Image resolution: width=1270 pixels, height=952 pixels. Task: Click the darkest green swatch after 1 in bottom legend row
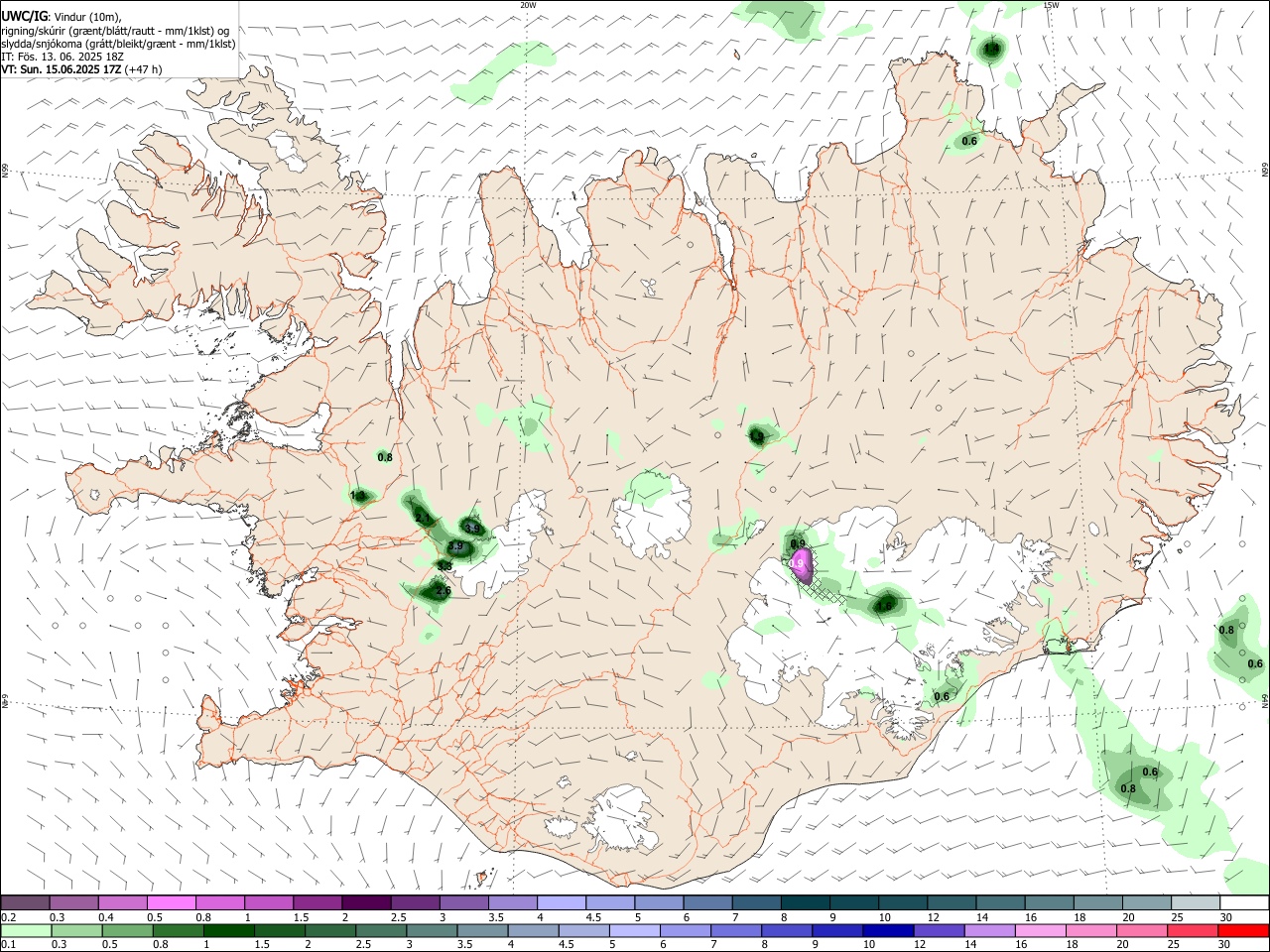point(228,930)
